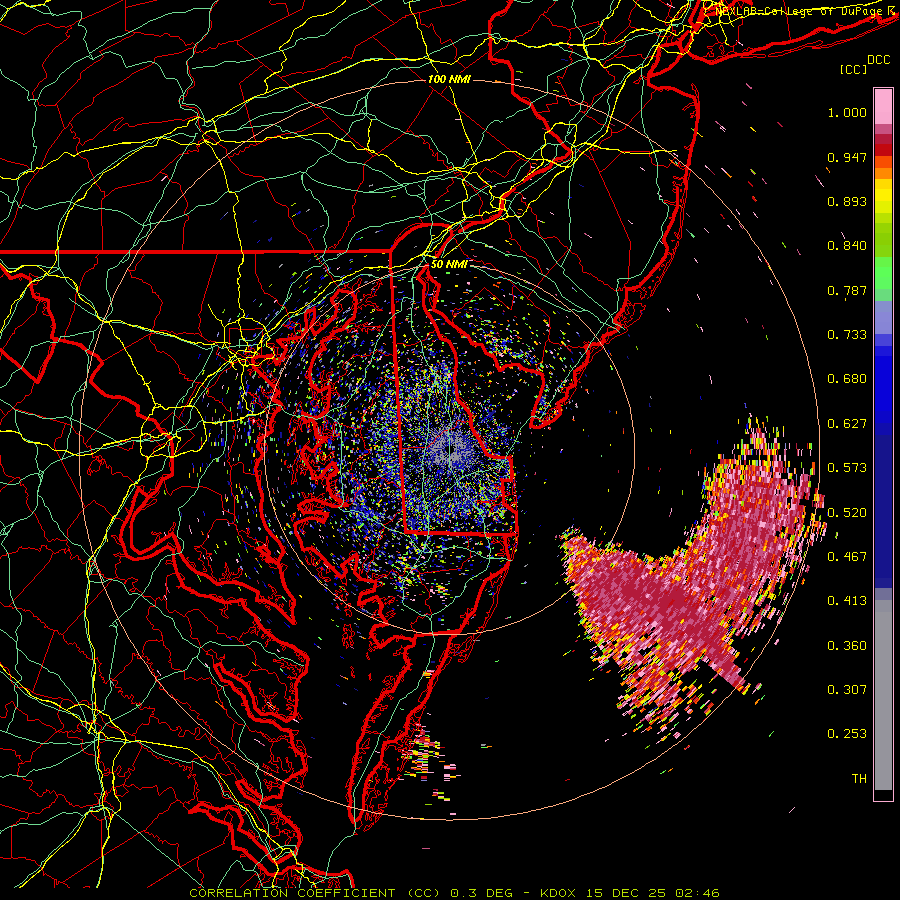Pick the bright blue segment near 0.680
900x900 pixels.
point(883,385)
